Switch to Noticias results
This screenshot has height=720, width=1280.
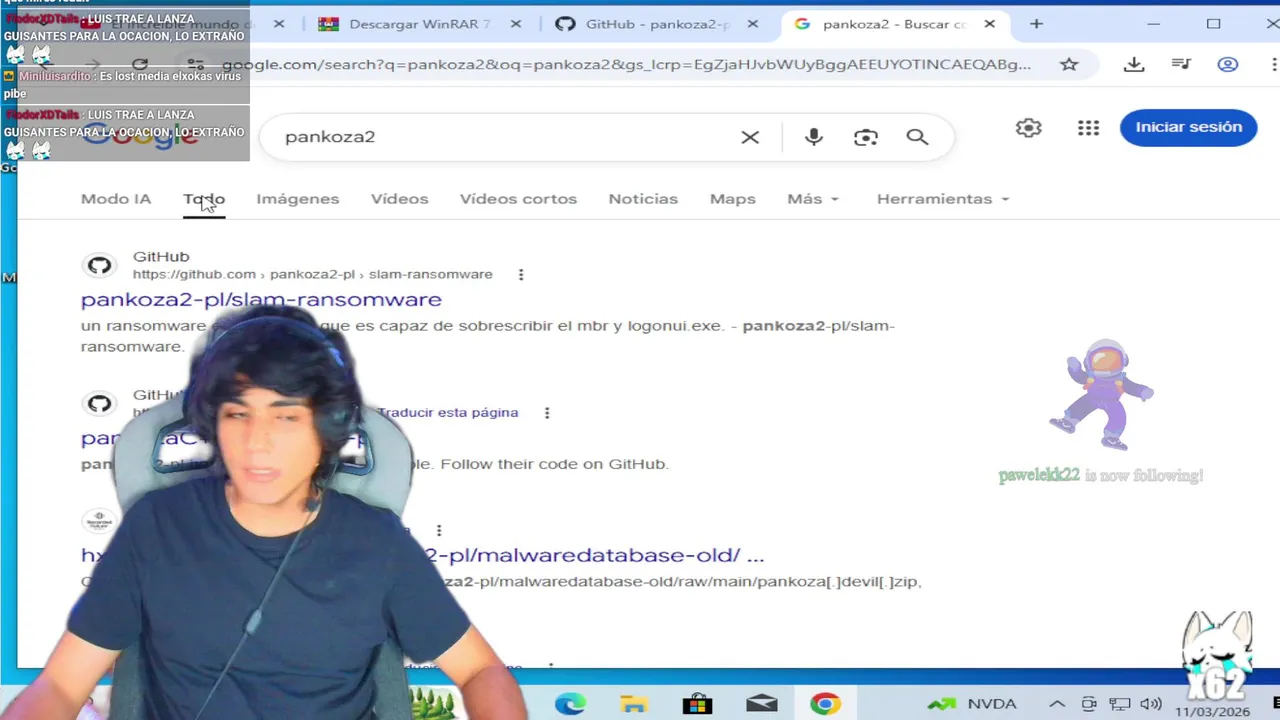pyautogui.click(x=643, y=199)
